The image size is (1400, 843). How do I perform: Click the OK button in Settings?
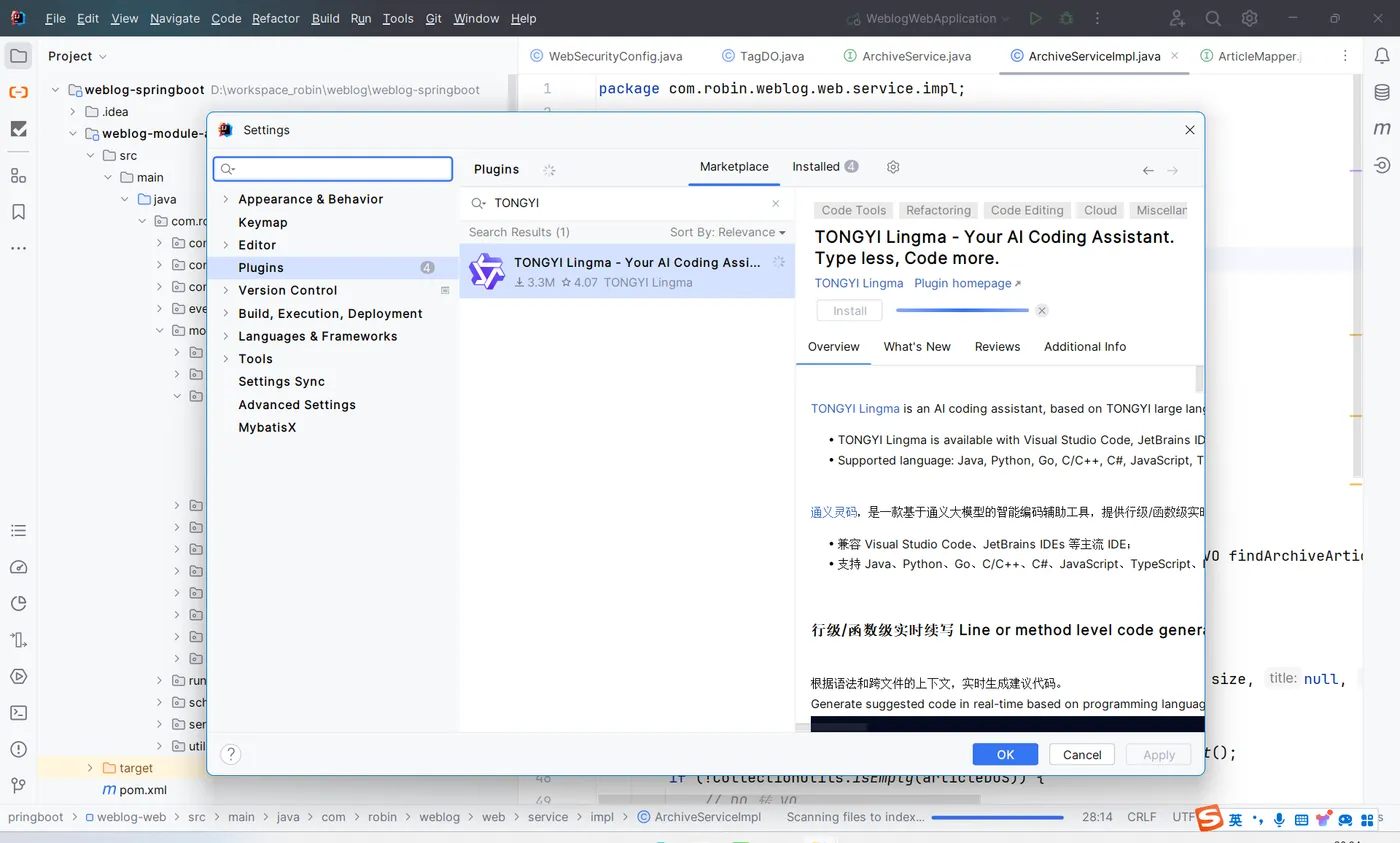pos(1005,755)
